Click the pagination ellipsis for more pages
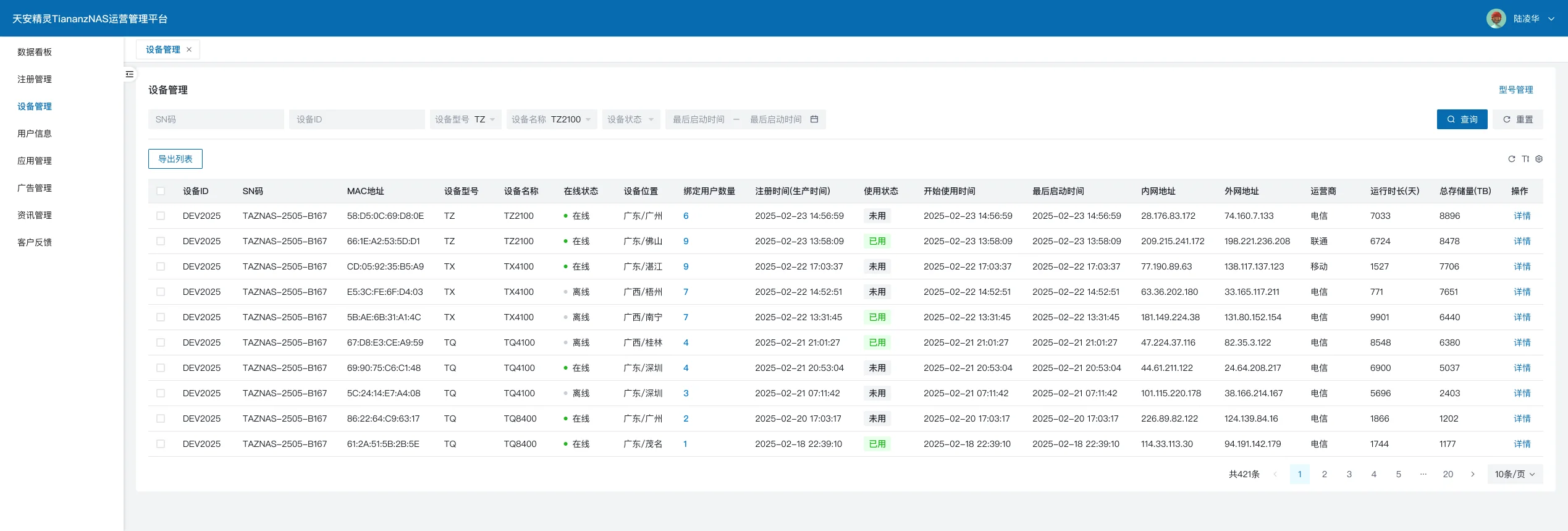 pos(1423,474)
